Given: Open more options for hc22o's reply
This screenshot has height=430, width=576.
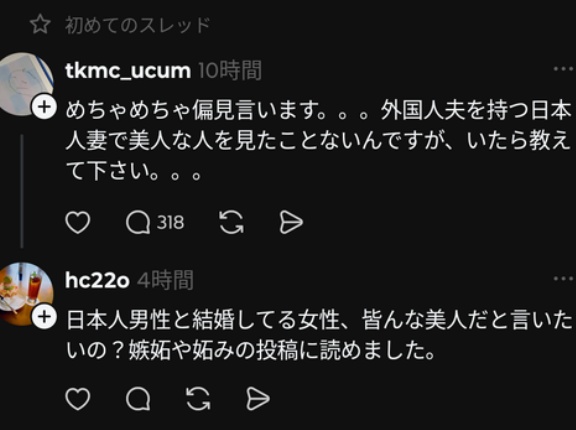Looking at the screenshot, I should pos(564,279).
